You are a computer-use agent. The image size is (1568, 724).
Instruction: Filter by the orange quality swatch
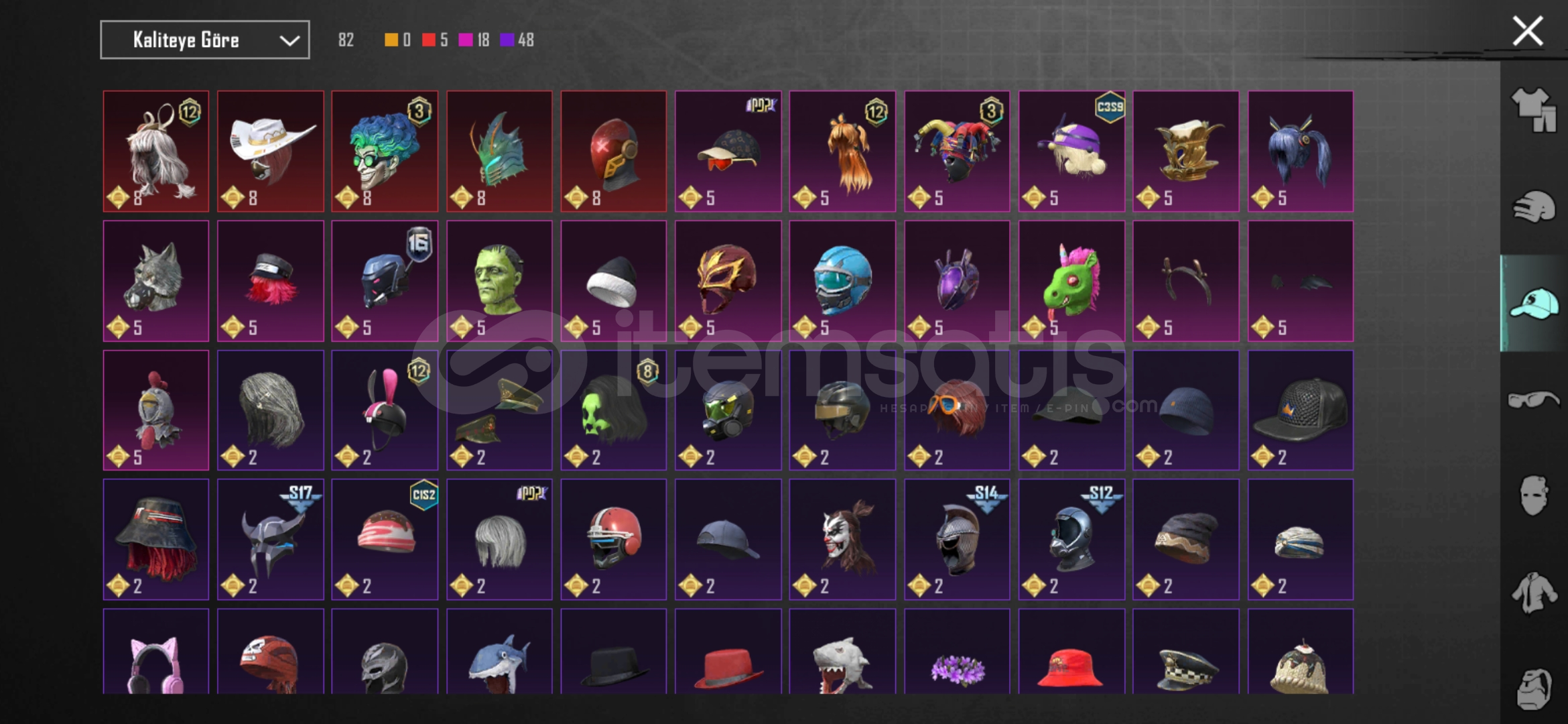pyautogui.click(x=391, y=40)
